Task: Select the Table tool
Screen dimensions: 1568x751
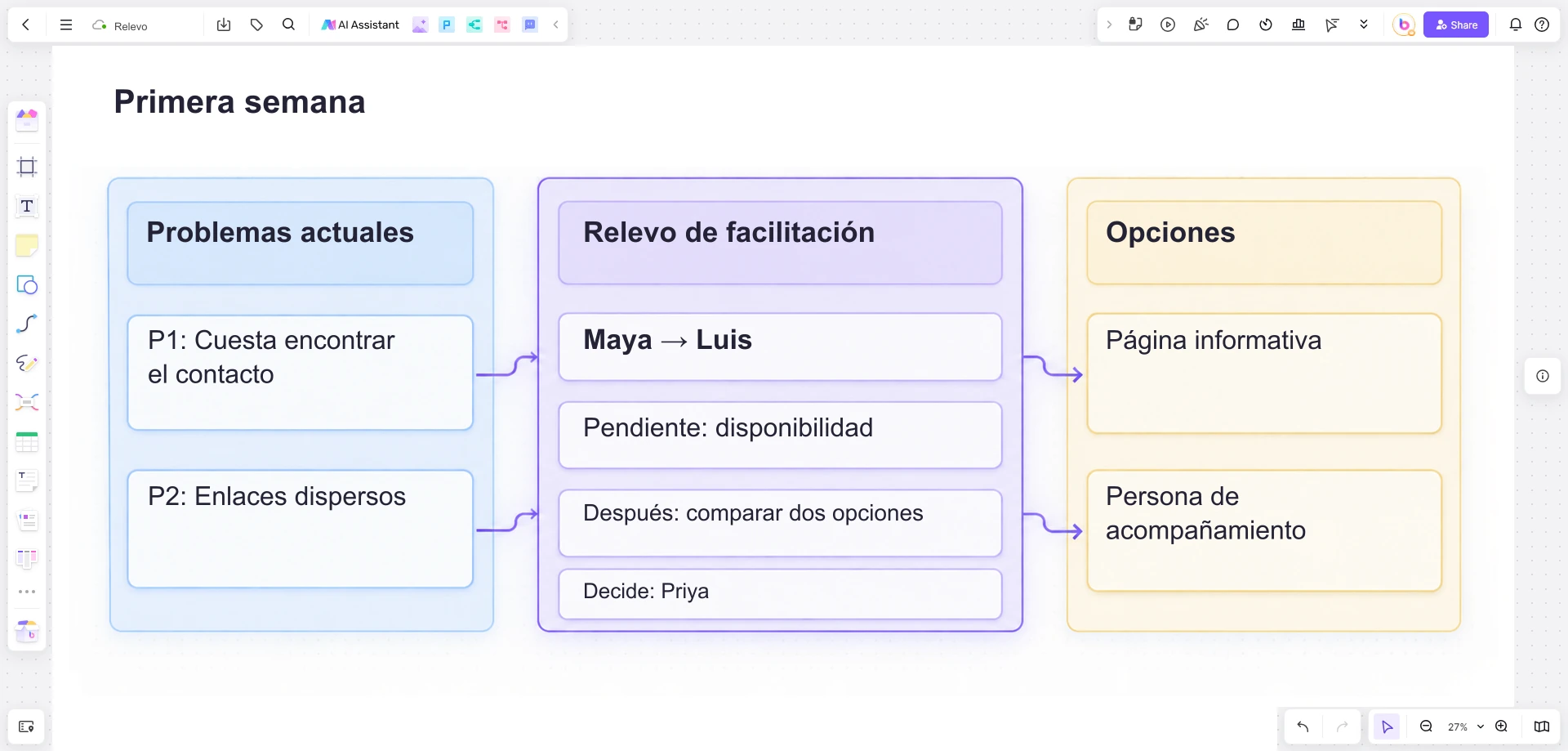Action: click(27, 442)
